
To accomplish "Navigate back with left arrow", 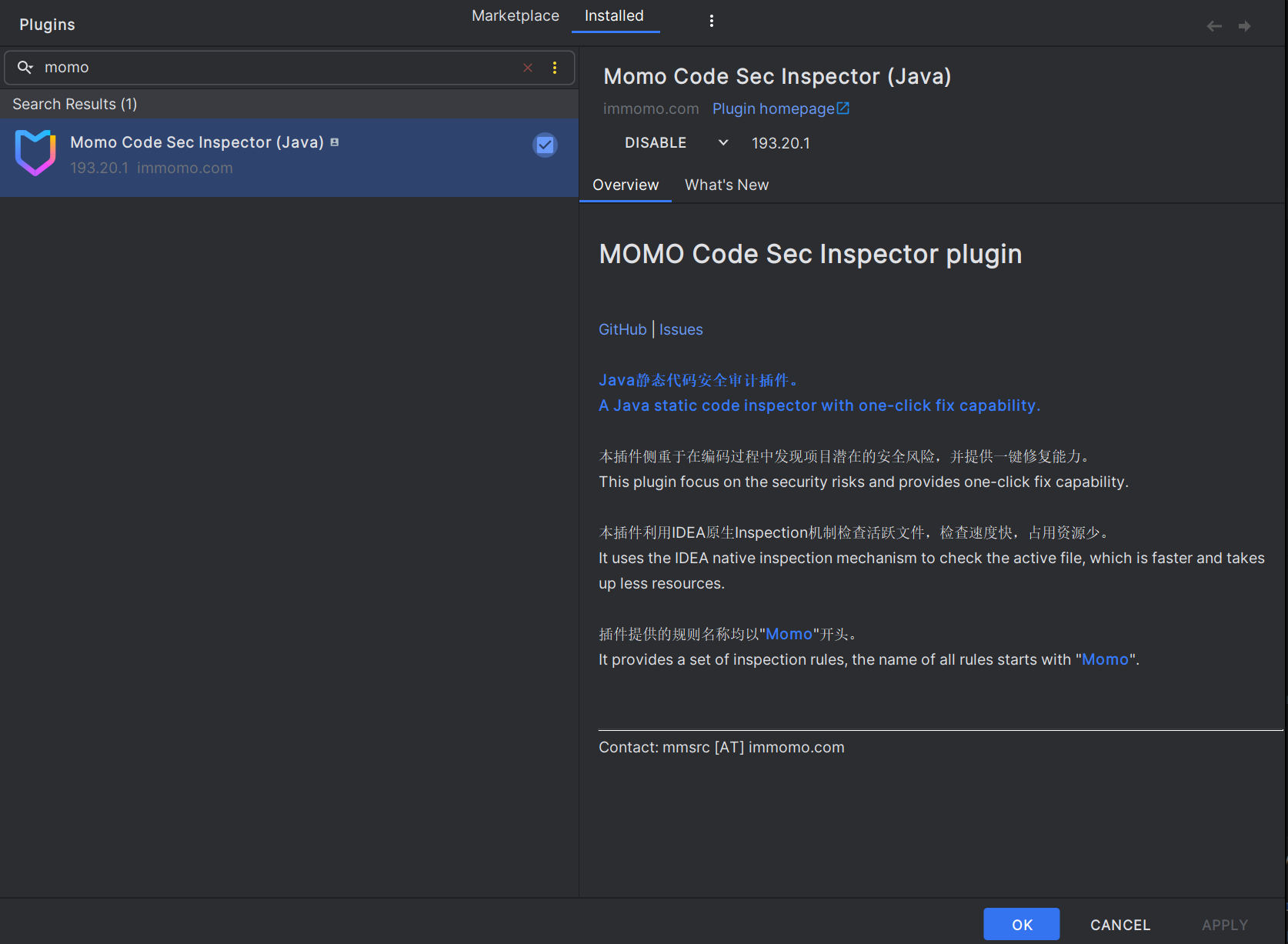I will pos(1214,26).
